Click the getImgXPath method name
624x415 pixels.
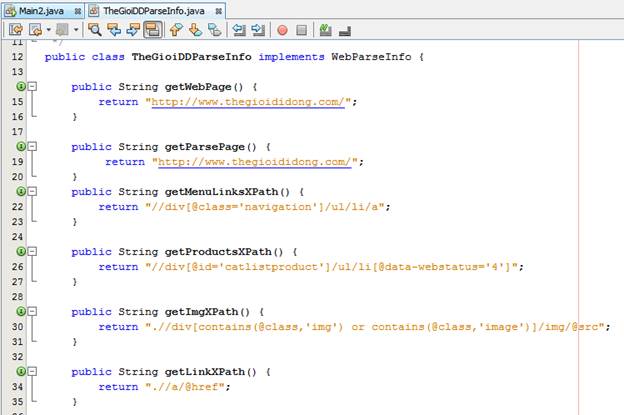[x=202, y=312]
